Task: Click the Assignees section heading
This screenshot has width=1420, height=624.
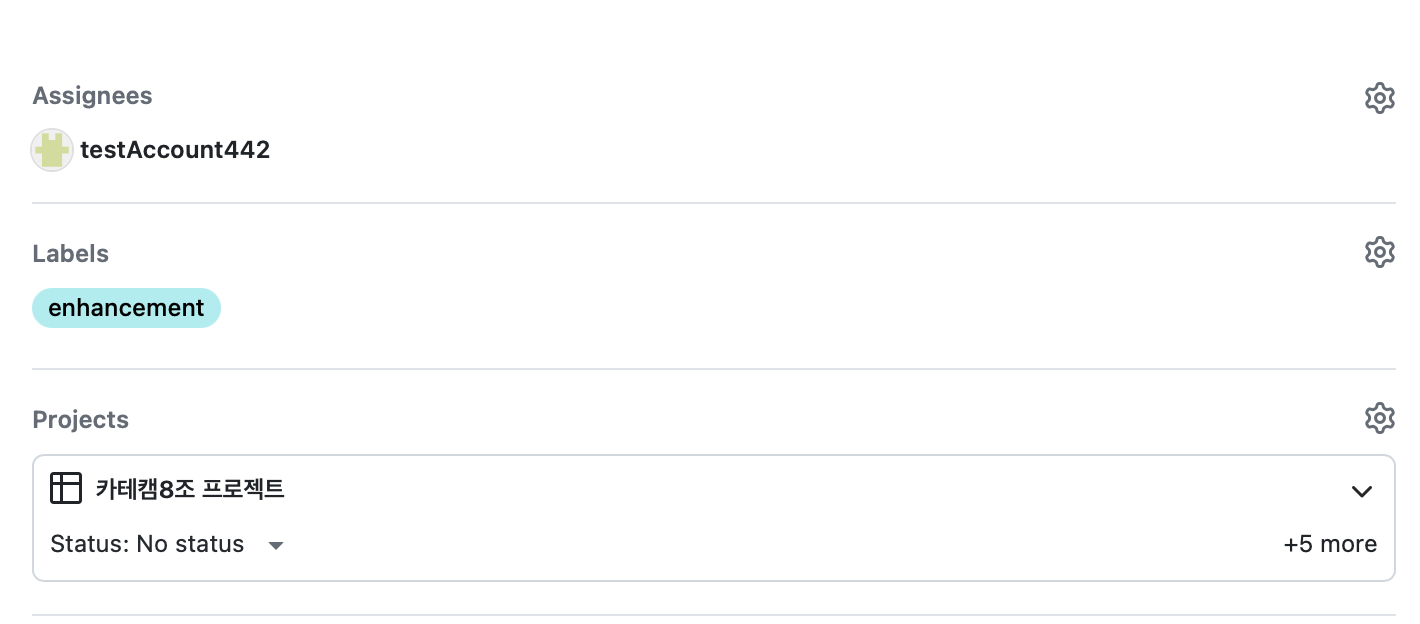Action: [92, 96]
